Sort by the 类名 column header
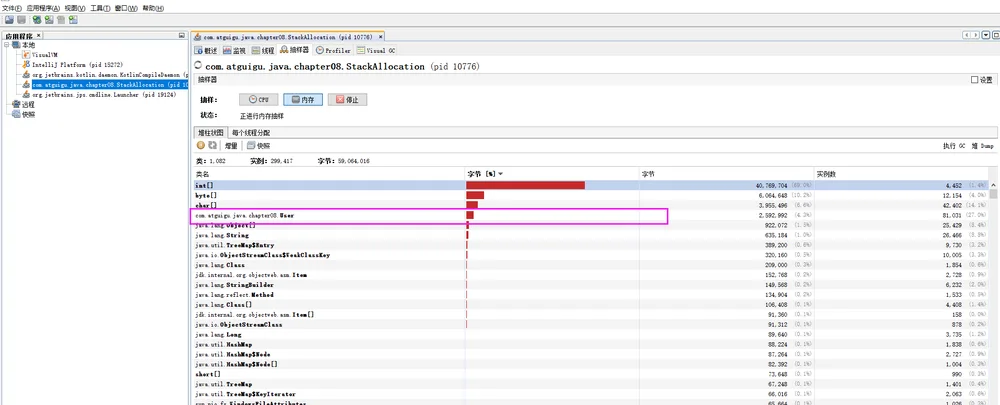The height and width of the screenshot is (405, 1000). 329,173
